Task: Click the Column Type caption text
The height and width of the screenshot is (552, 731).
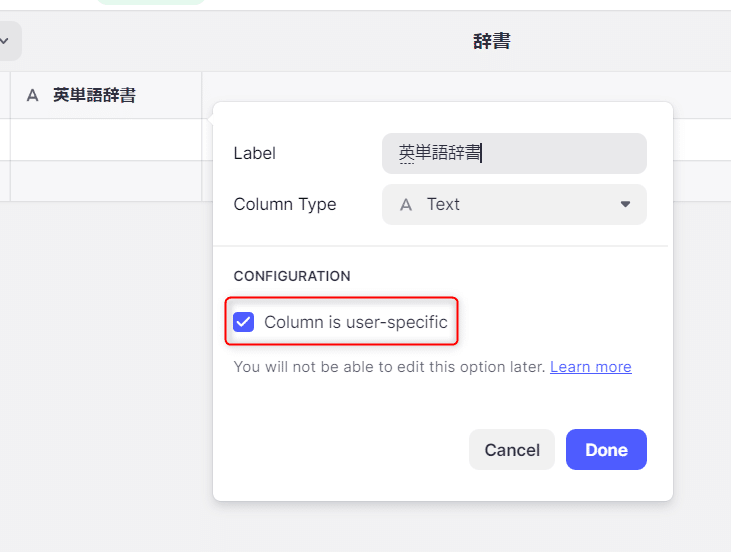Action: point(285,204)
